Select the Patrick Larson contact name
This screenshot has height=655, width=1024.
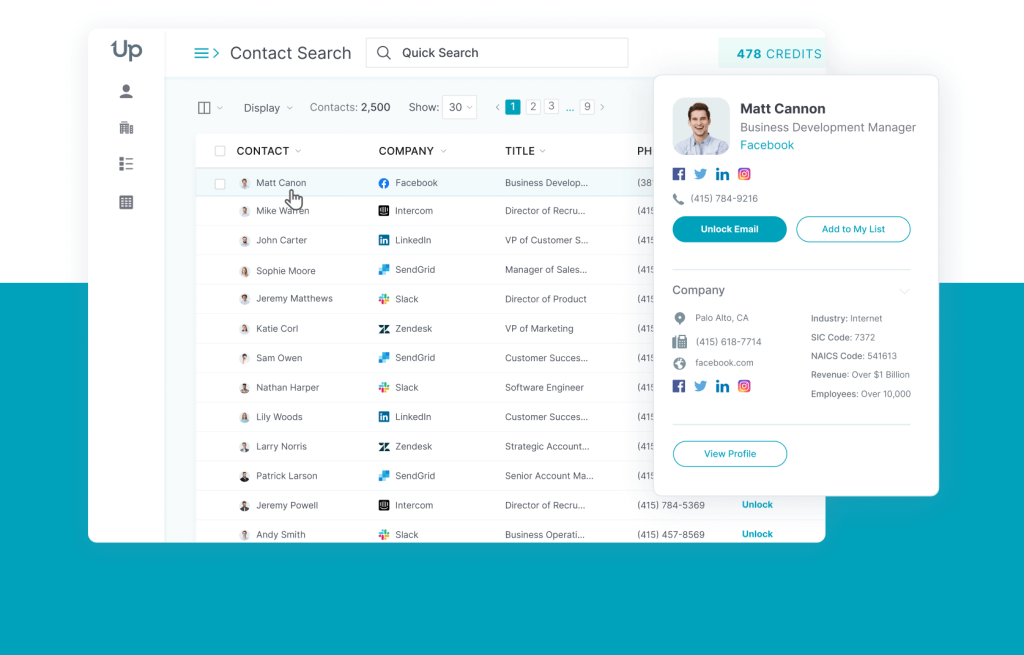pos(287,476)
